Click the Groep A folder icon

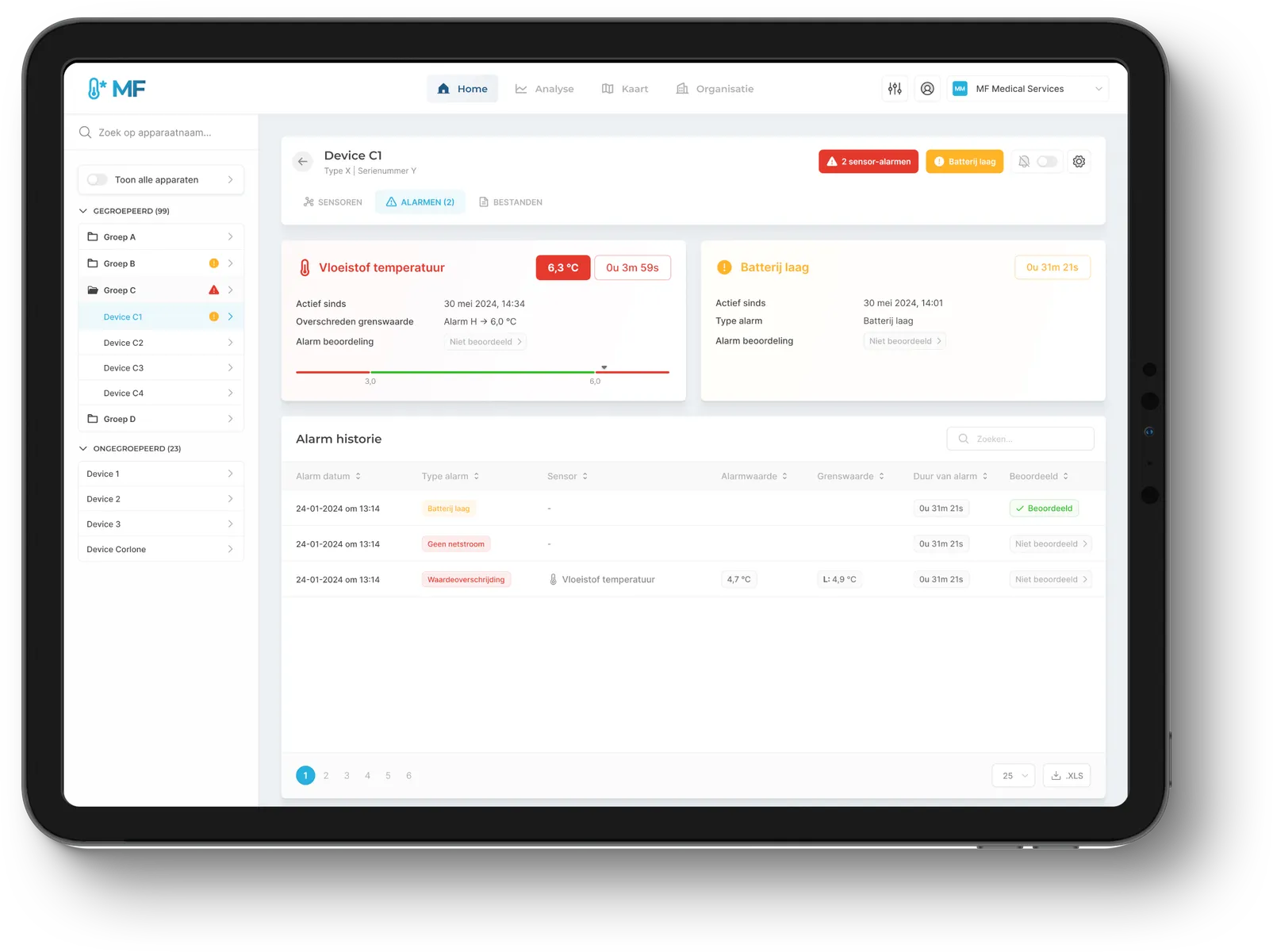click(93, 237)
